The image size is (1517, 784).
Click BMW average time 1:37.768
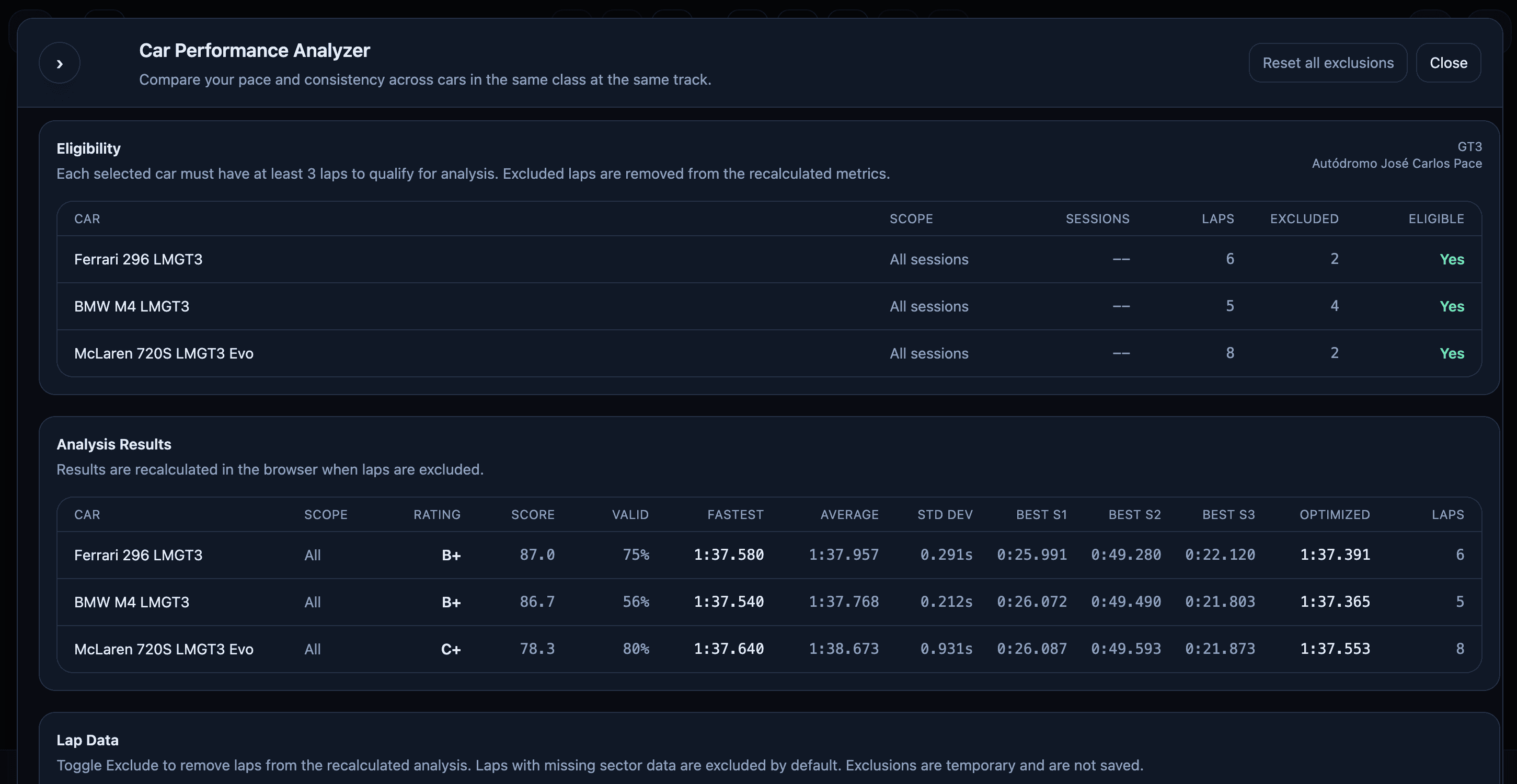(844, 602)
